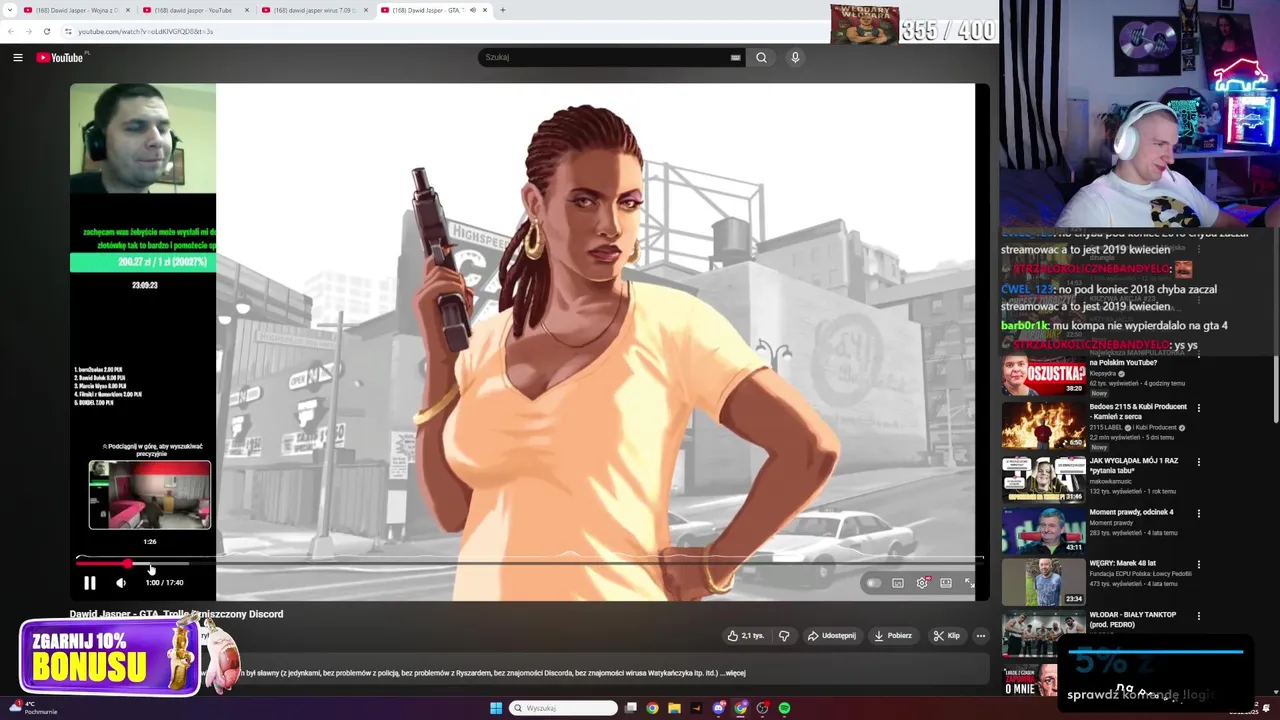Open Spotify from taskbar

click(x=784, y=708)
